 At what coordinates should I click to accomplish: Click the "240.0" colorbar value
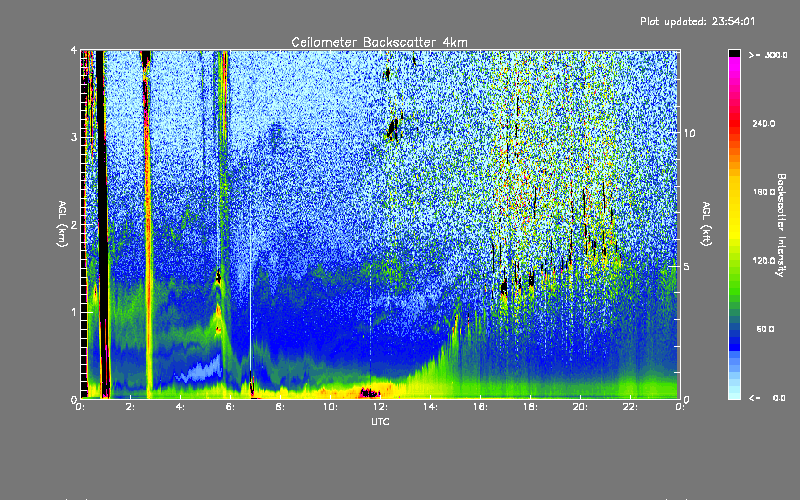[764, 124]
